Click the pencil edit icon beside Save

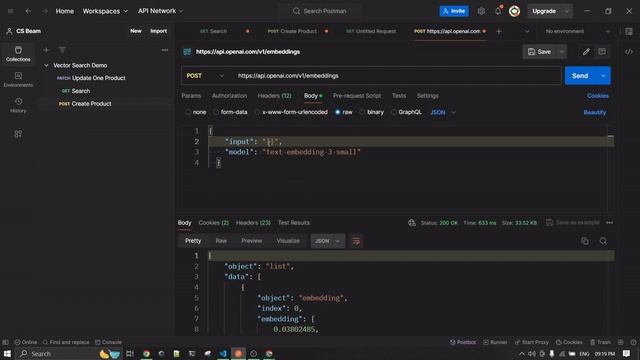point(586,52)
